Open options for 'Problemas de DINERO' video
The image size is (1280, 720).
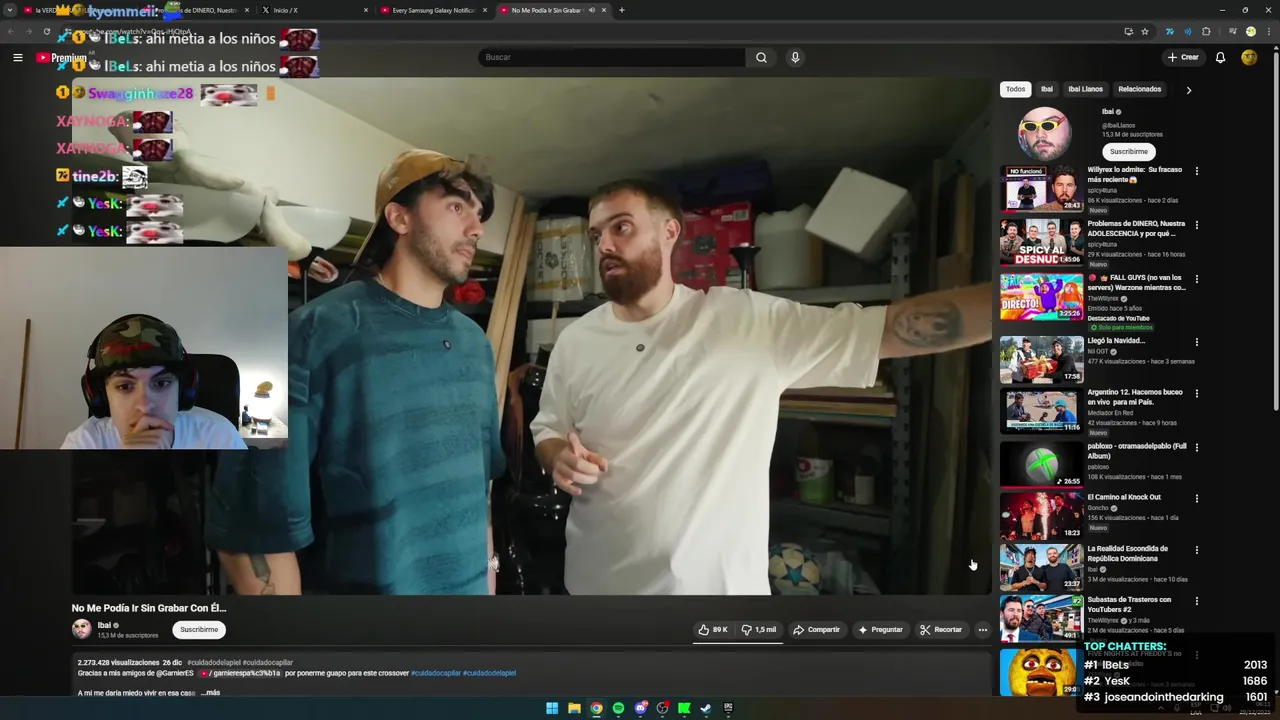pos(1196,225)
